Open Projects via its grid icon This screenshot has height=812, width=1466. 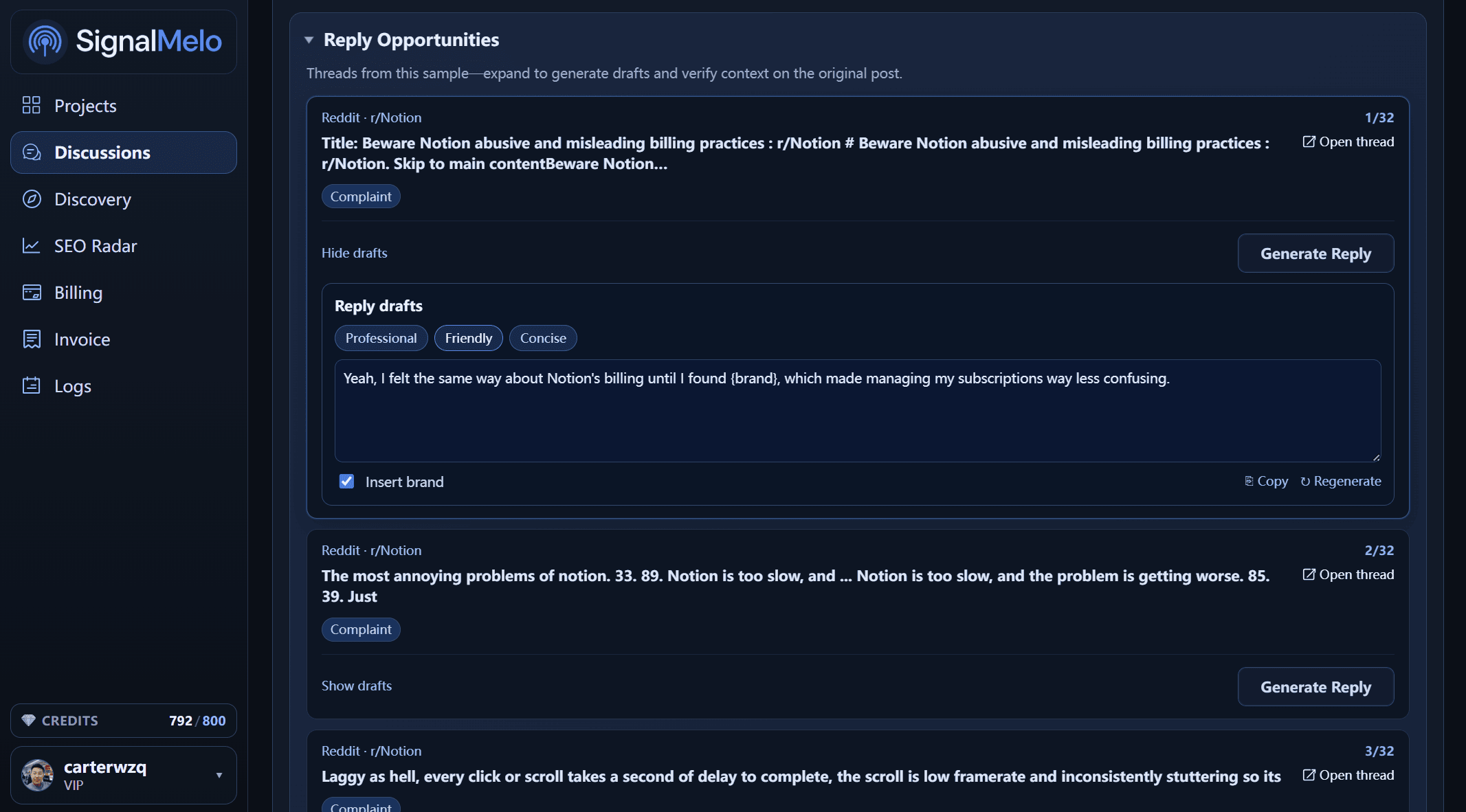[32, 105]
